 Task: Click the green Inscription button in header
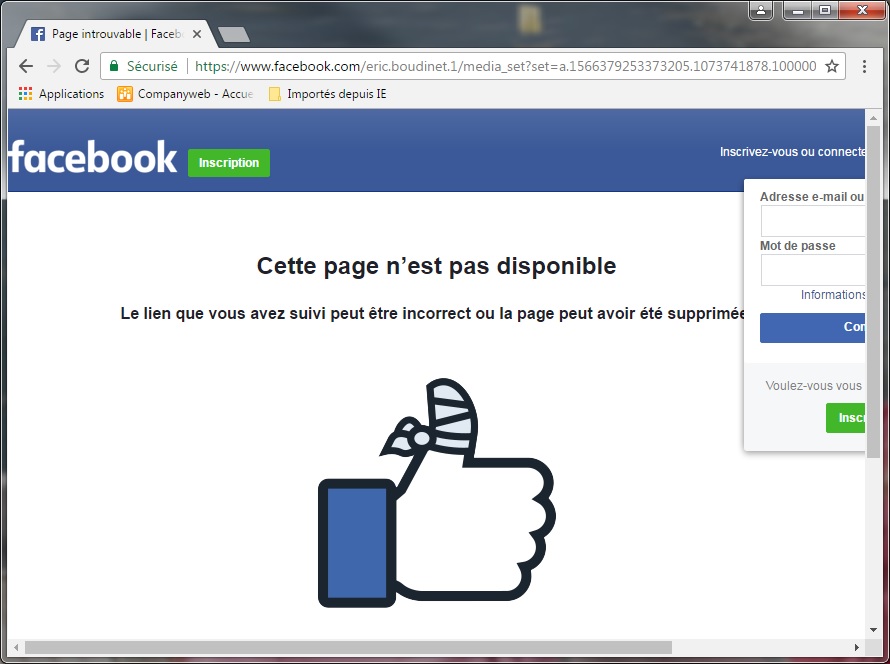pos(228,163)
